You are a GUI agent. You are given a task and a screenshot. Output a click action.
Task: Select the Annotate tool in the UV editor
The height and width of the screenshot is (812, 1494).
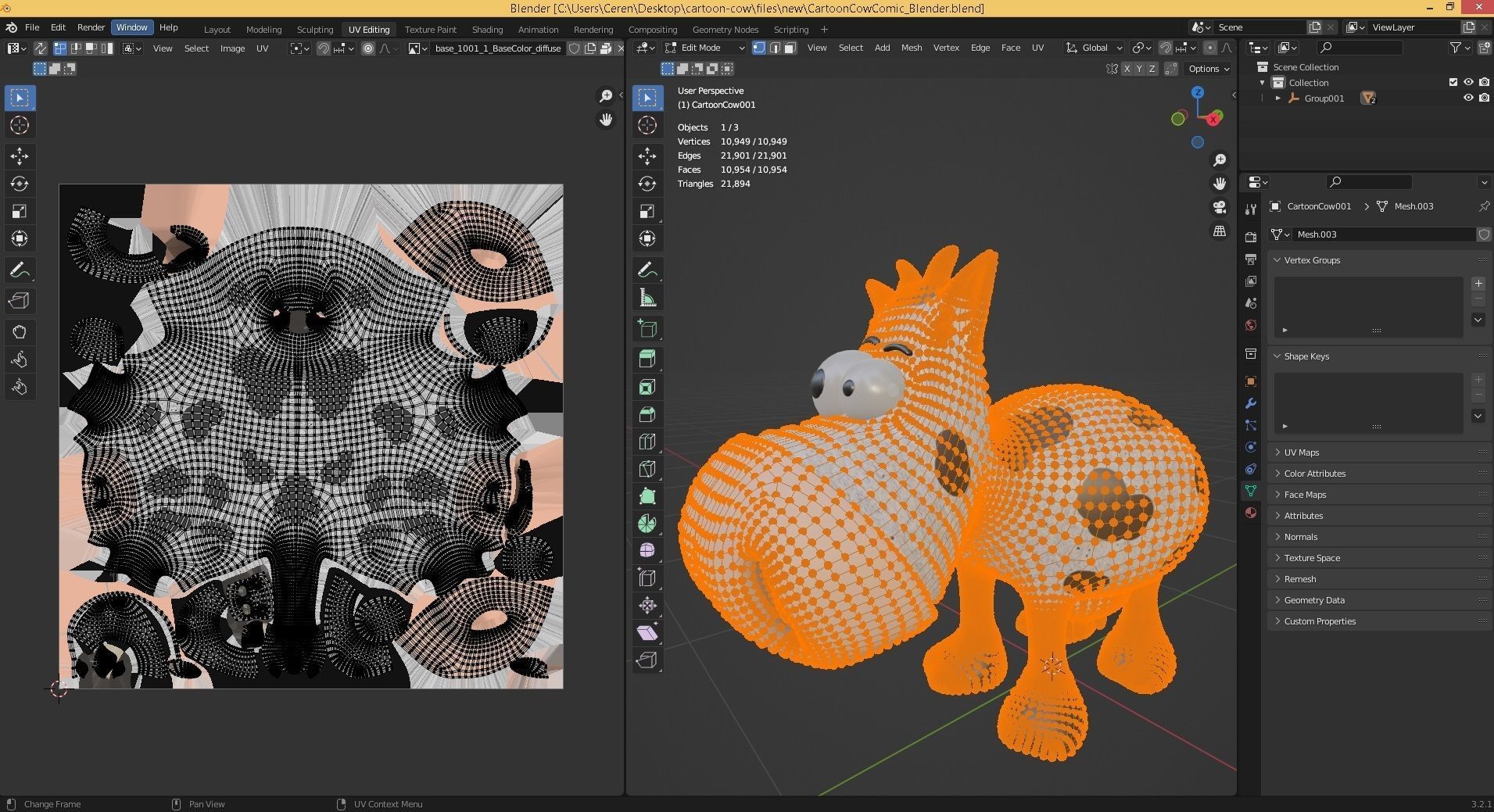click(20, 270)
